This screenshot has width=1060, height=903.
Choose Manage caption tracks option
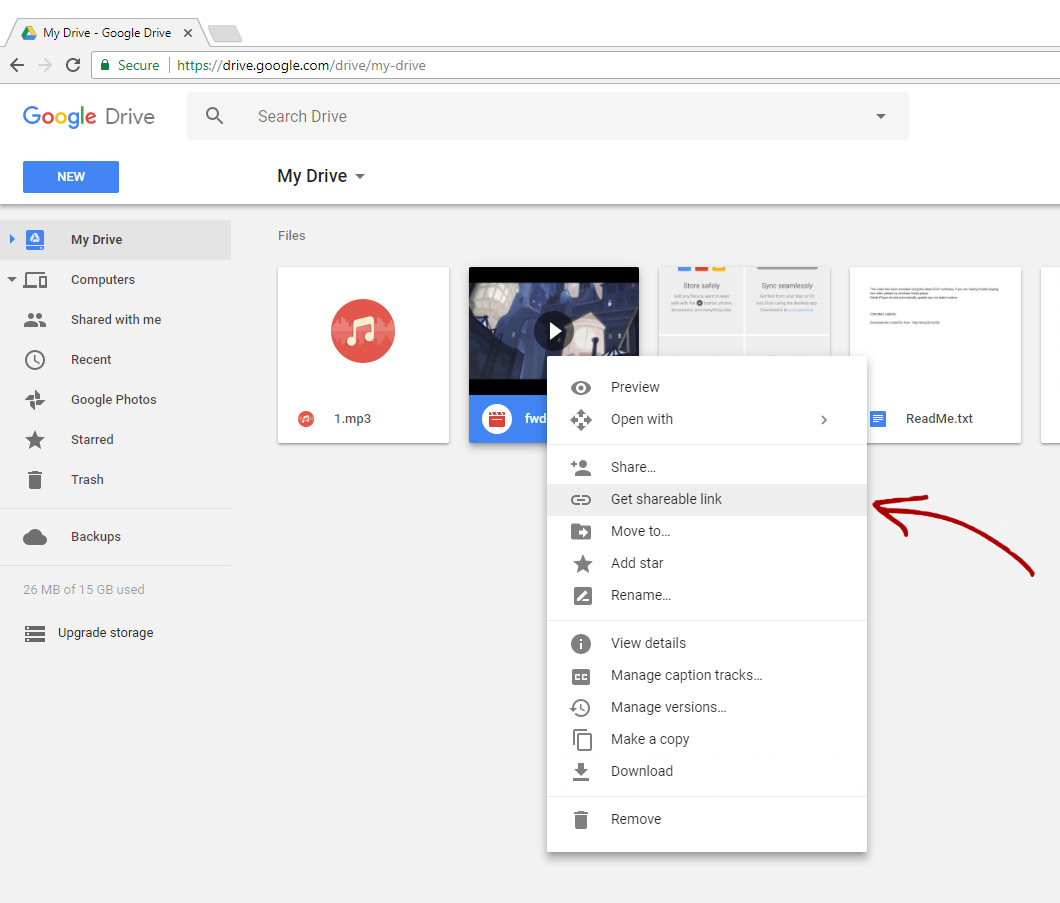point(686,676)
